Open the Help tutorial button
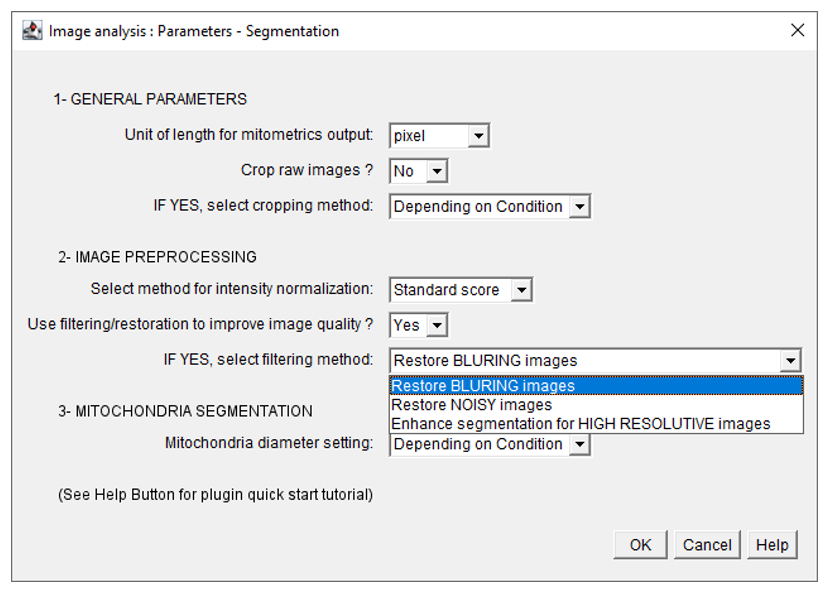Image resolution: width=826 pixels, height=592 pixels. pyautogui.click(x=772, y=545)
